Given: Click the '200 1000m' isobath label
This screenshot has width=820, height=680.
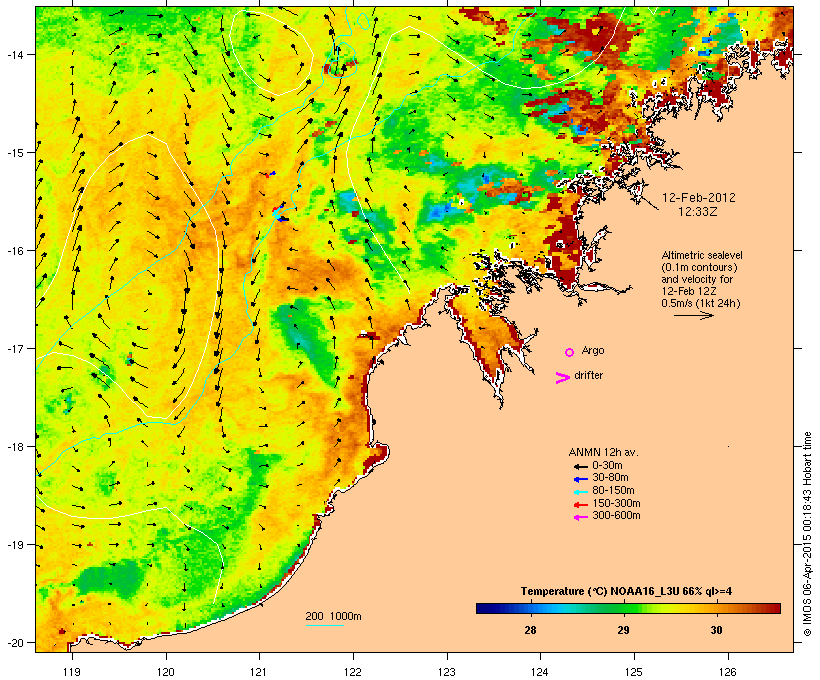Looking at the screenshot, I should (x=333, y=616).
